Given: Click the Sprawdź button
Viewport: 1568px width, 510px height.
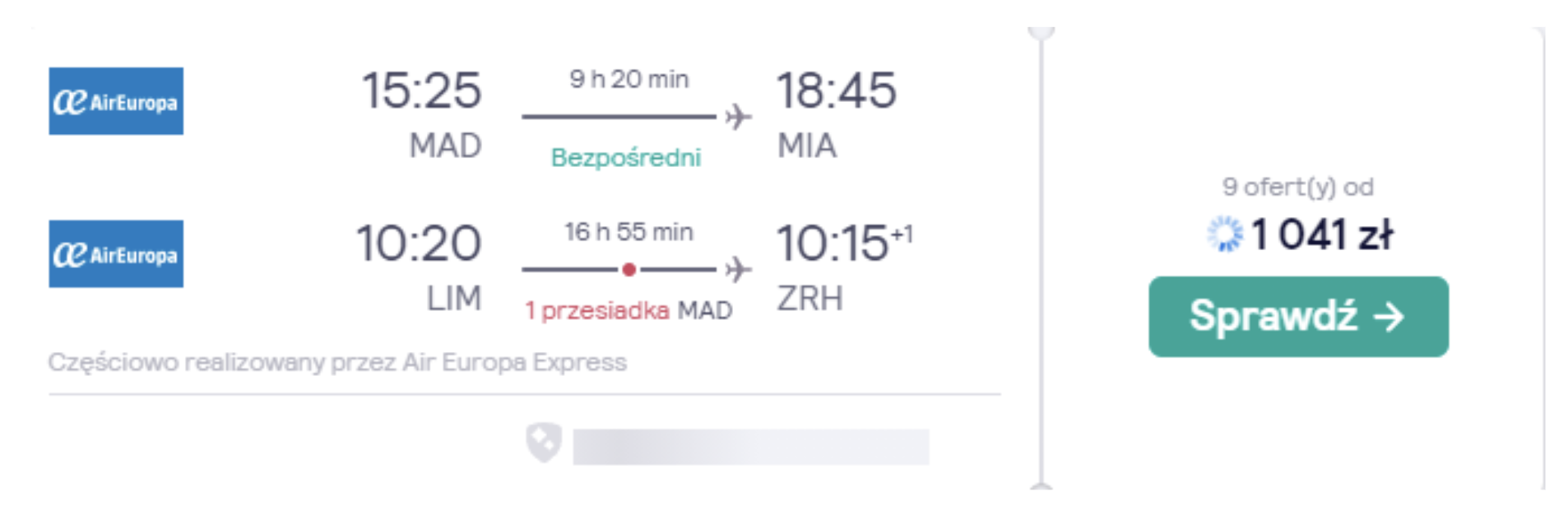Looking at the screenshot, I should [1298, 317].
